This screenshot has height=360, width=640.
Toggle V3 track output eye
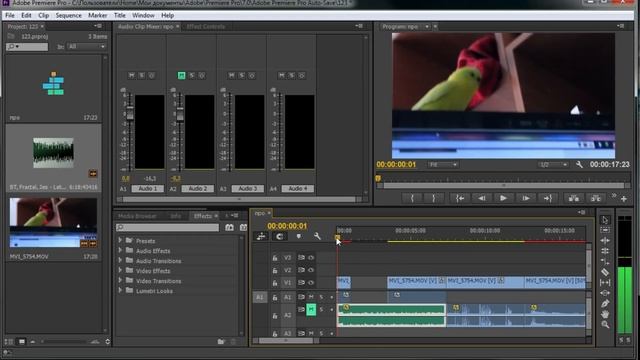311,258
